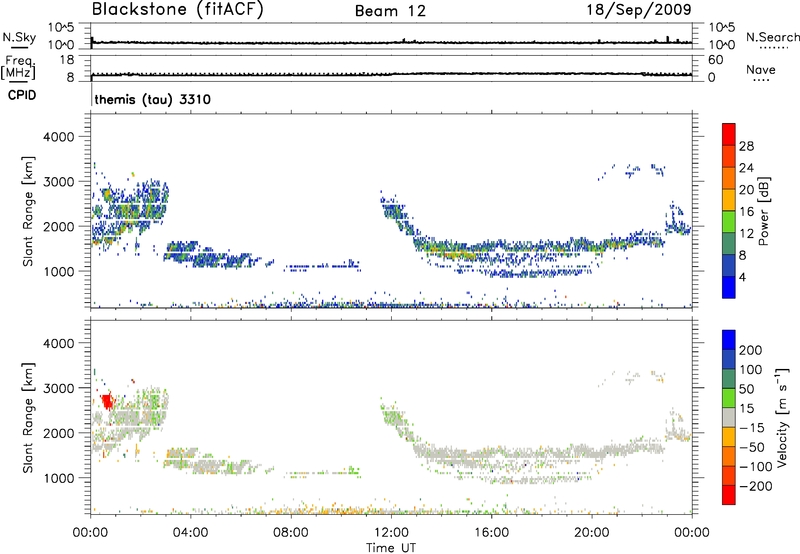Click the '12:00' time tick label
The width and height of the screenshot is (800, 554).
coord(391,533)
